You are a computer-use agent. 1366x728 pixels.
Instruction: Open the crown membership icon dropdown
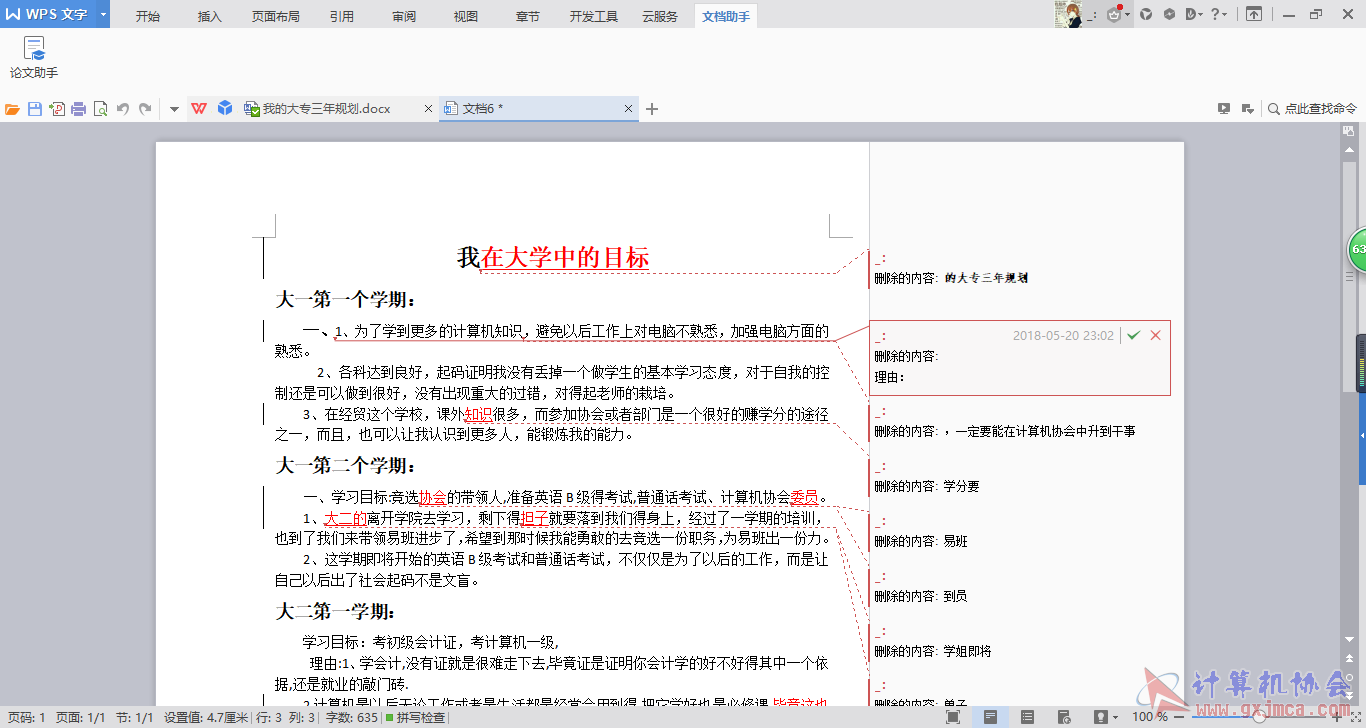click(1117, 14)
